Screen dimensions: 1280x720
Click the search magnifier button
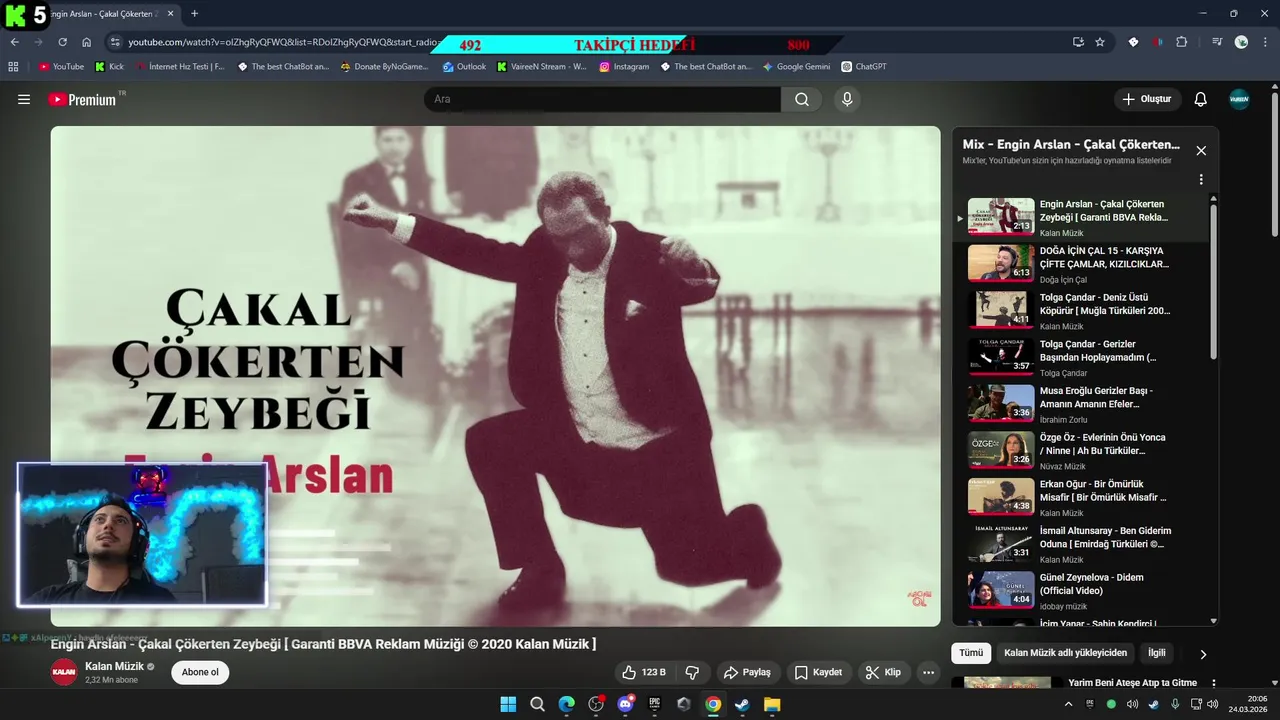(802, 99)
